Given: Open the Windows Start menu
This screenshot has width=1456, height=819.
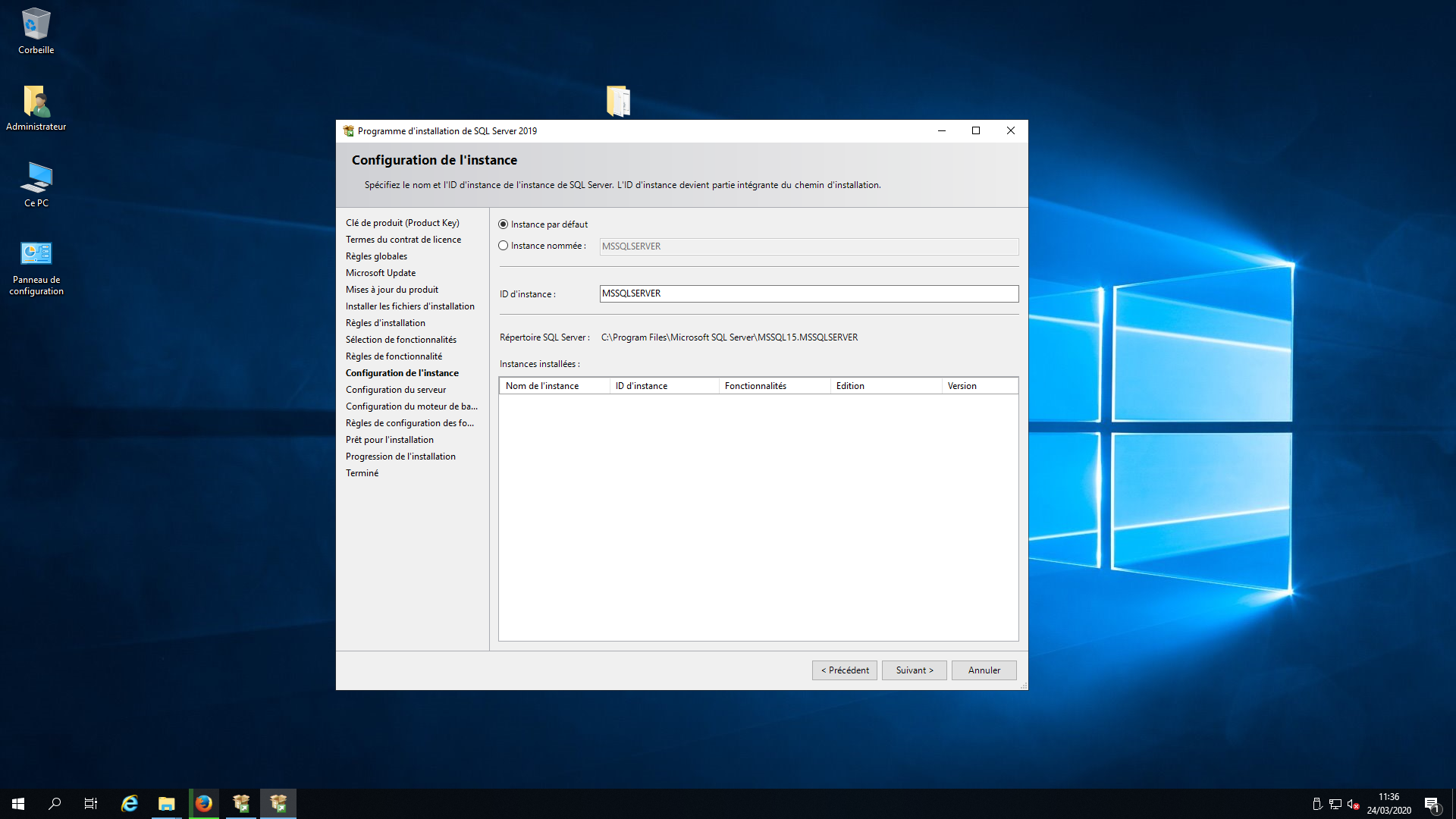Looking at the screenshot, I should click(x=18, y=804).
